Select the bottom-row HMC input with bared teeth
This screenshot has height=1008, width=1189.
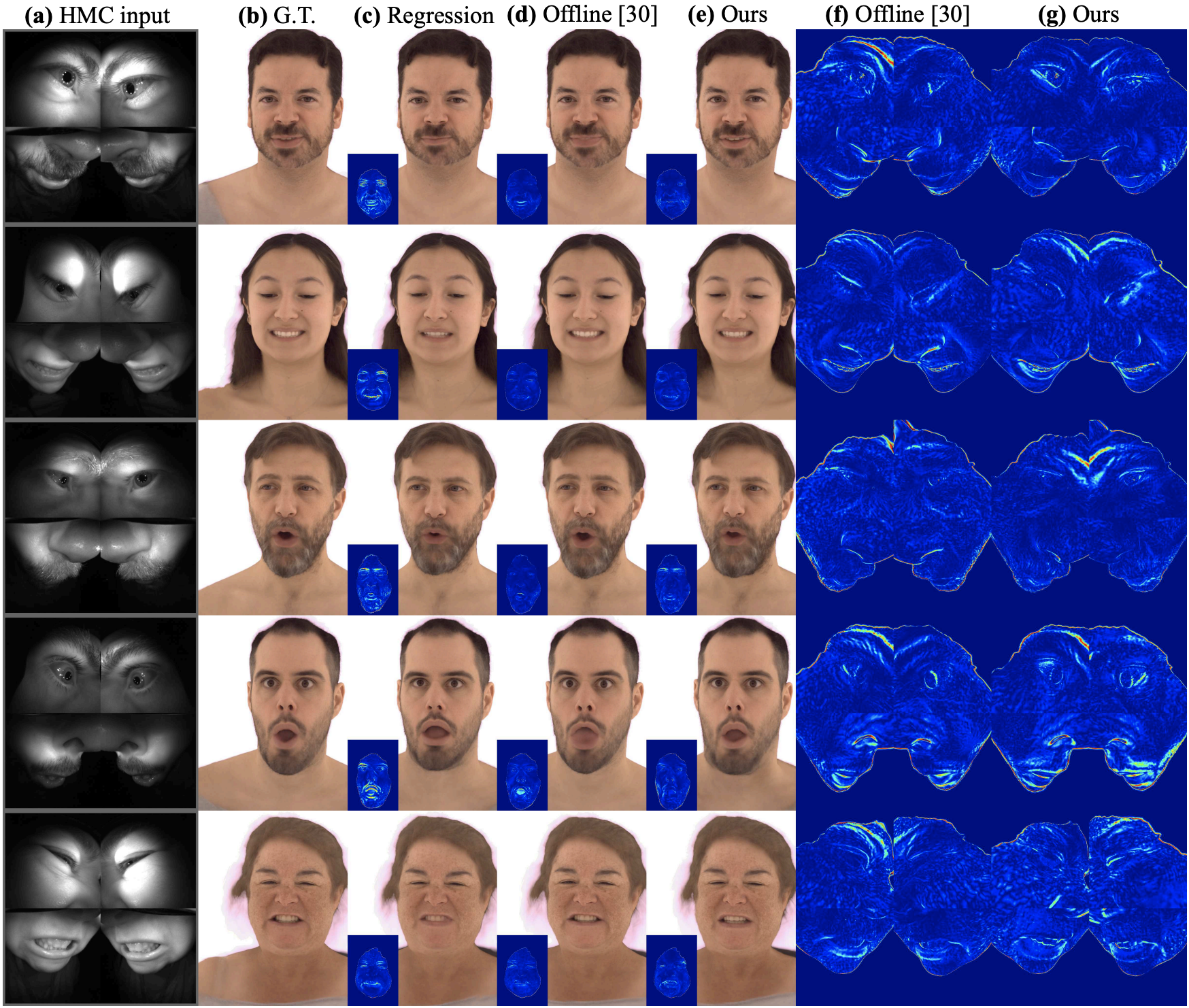(101, 908)
